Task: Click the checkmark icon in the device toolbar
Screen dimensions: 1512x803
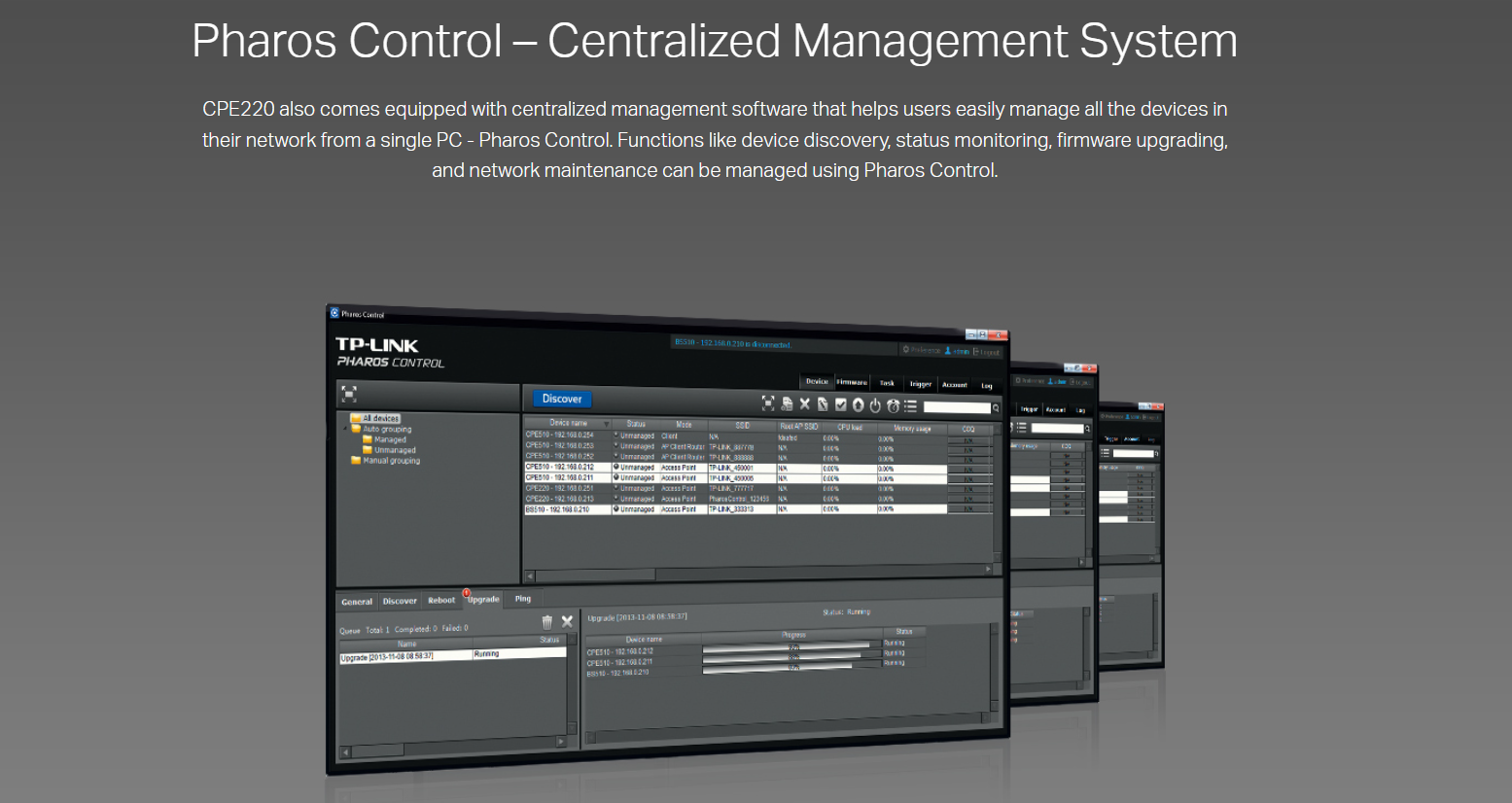Action: pyautogui.click(x=840, y=404)
